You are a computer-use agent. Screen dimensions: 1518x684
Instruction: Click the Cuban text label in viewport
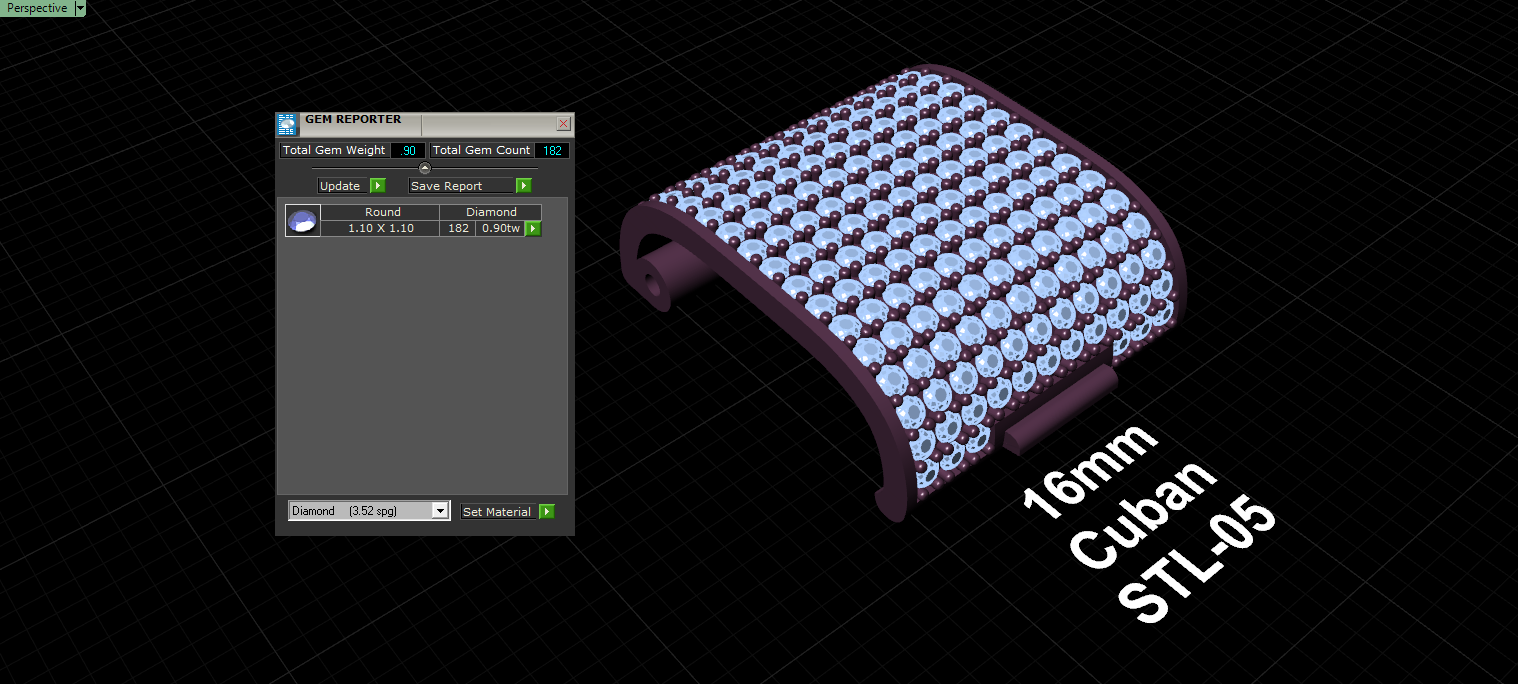[x=1143, y=513]
